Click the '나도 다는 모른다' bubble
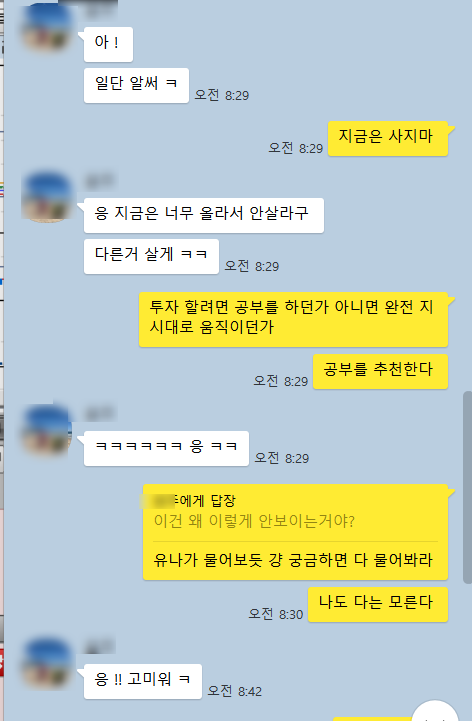 pyautogui.click(x=378, y=604)
